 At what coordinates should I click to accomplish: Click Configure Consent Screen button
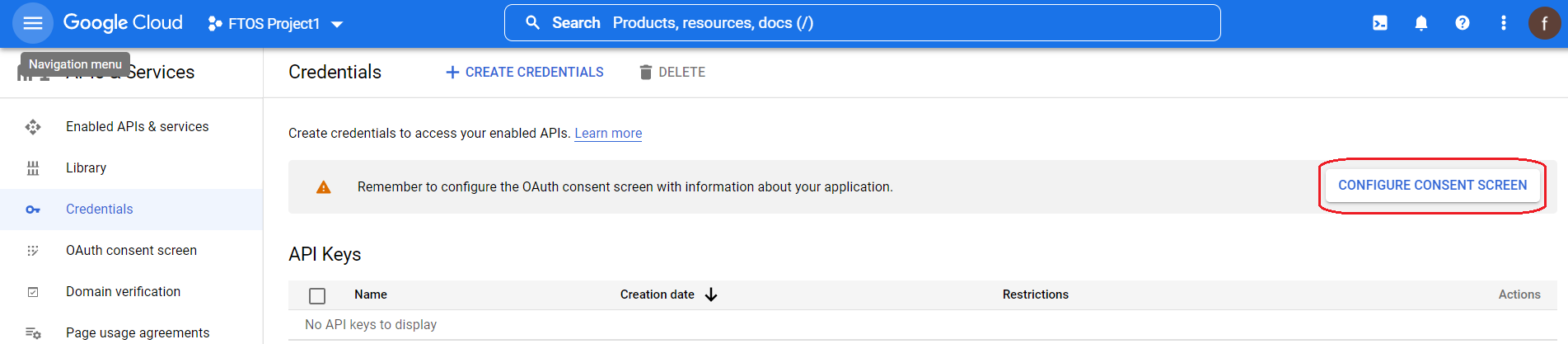pyautogui.click(x=1432, y=186)
